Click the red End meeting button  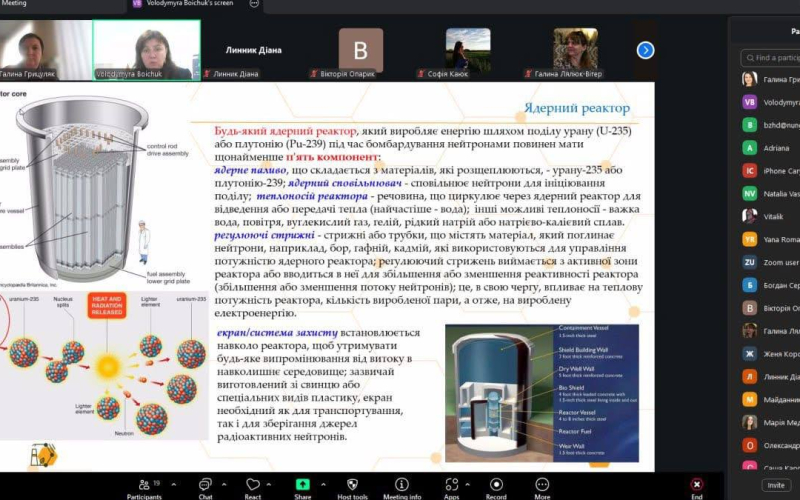pyautogui.click(x=697, y=483)
